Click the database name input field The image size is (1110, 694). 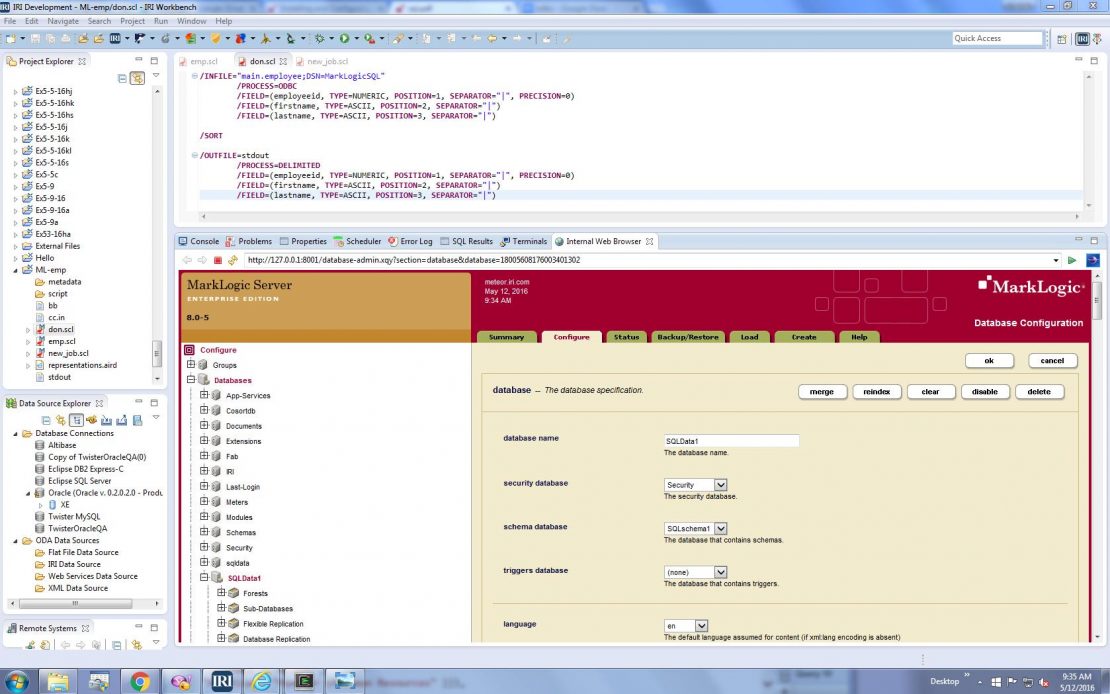(x=731, y=441)
